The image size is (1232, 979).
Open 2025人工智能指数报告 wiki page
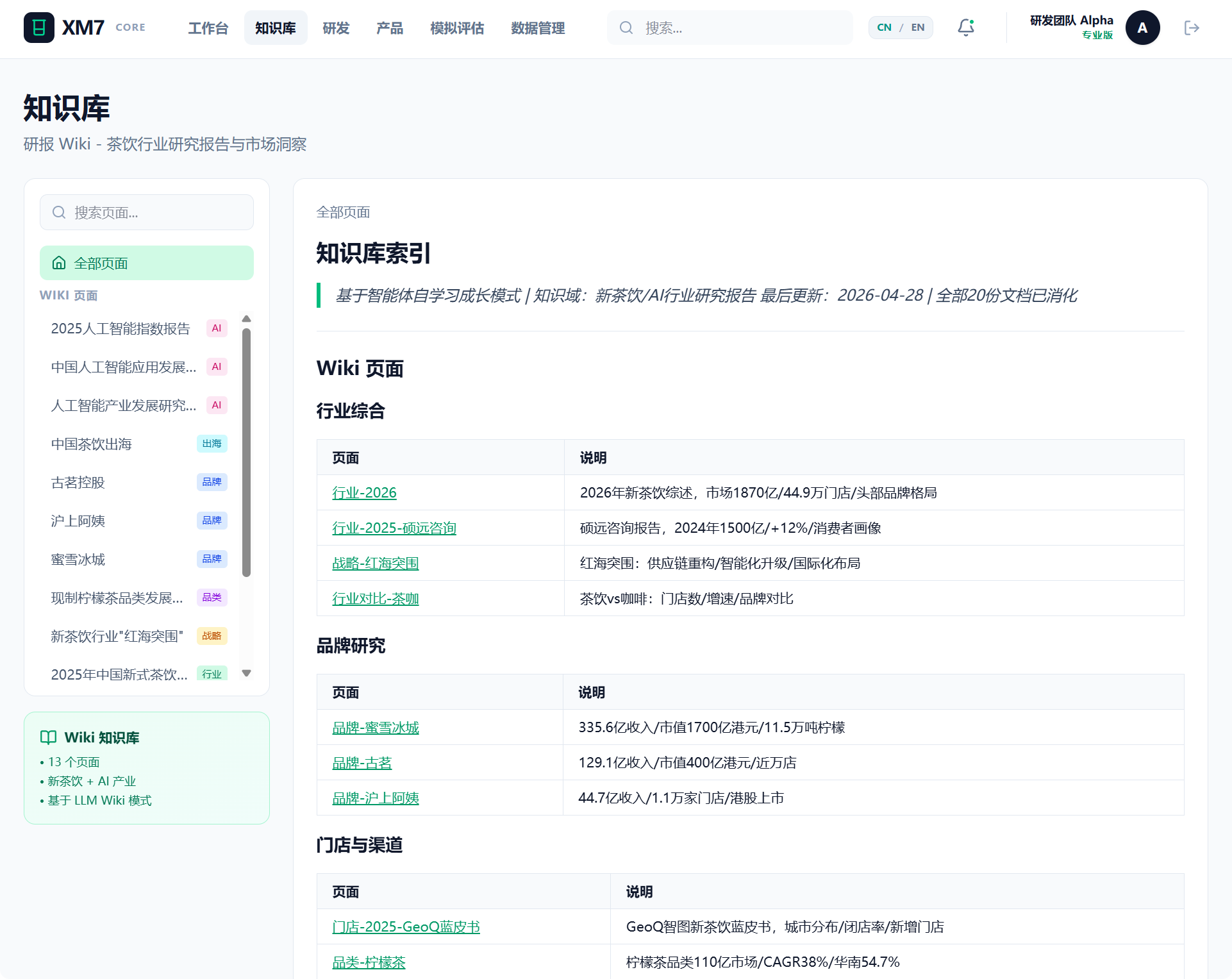138,328
